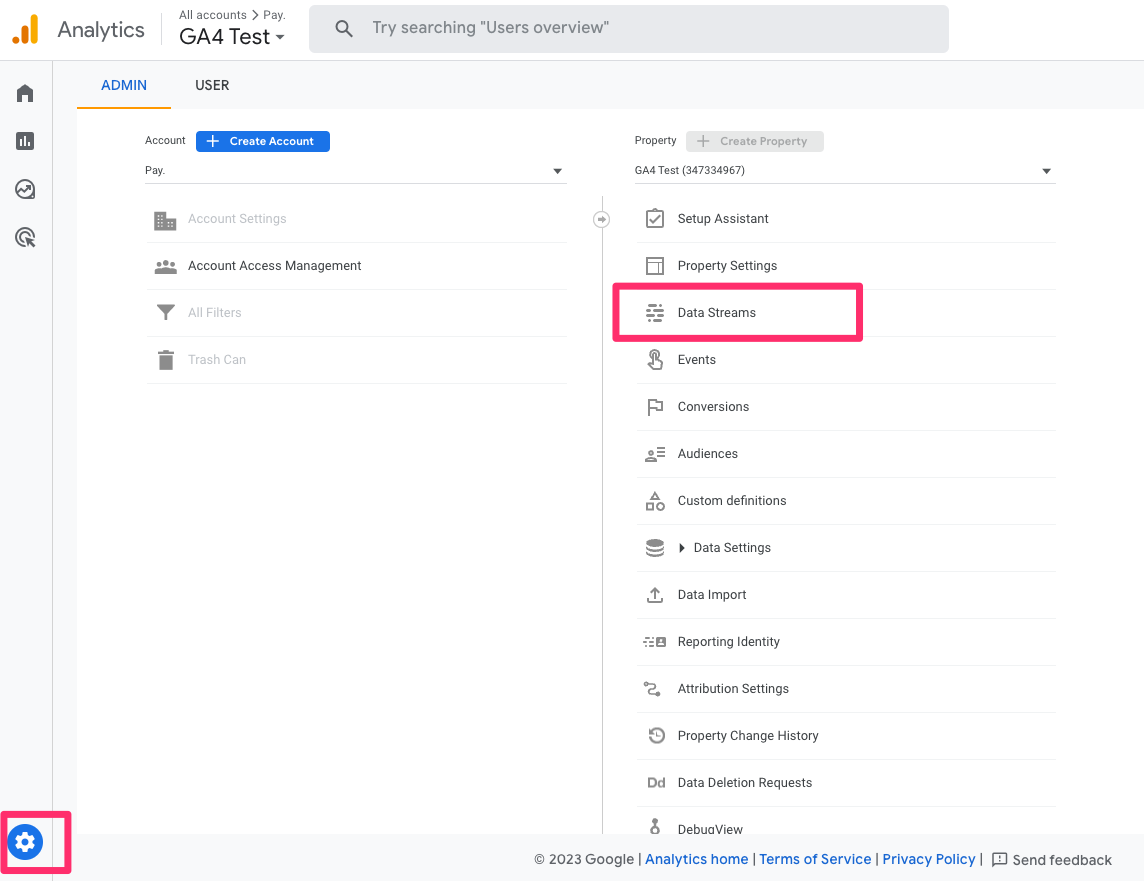The image size is (1144, 881).
Task: Open the Advertising cursor icon
Action: click(x=25, y=238)
